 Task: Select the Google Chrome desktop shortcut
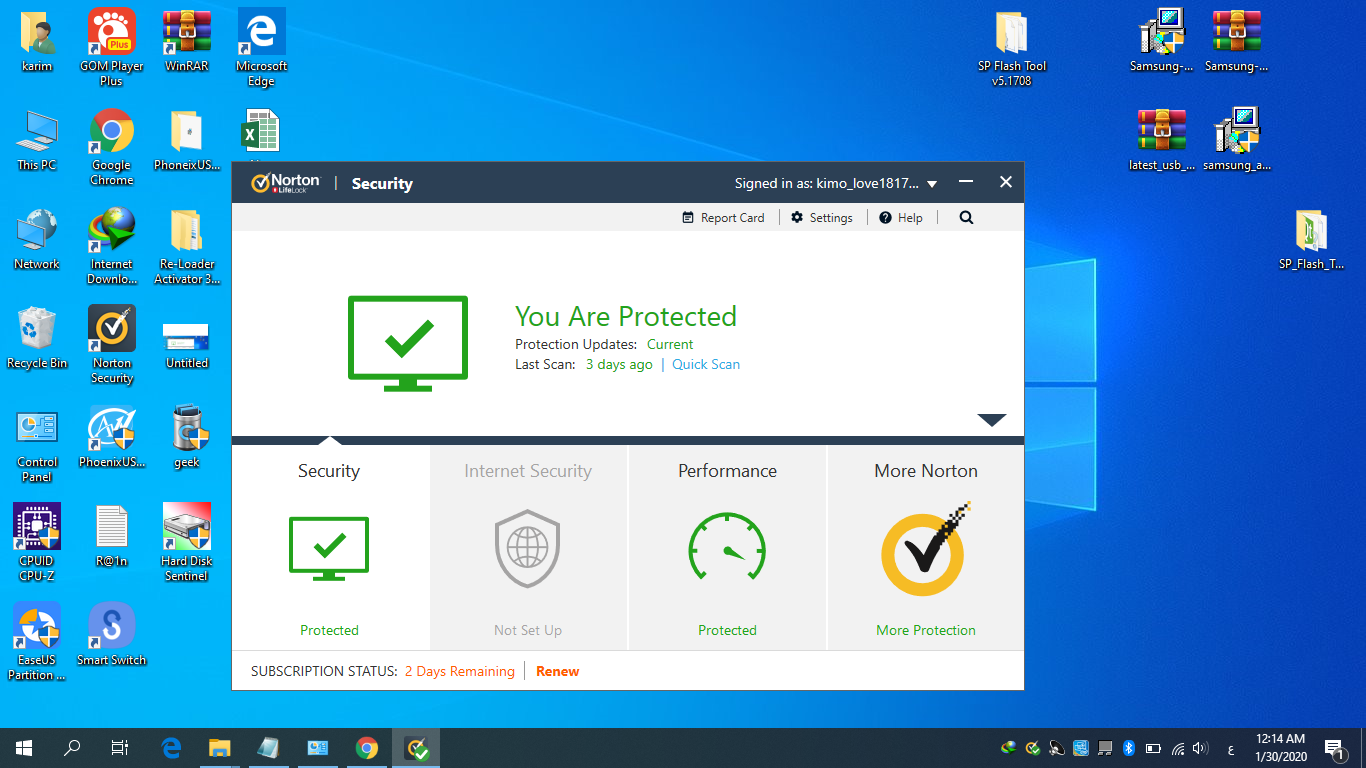pos(112,147)
